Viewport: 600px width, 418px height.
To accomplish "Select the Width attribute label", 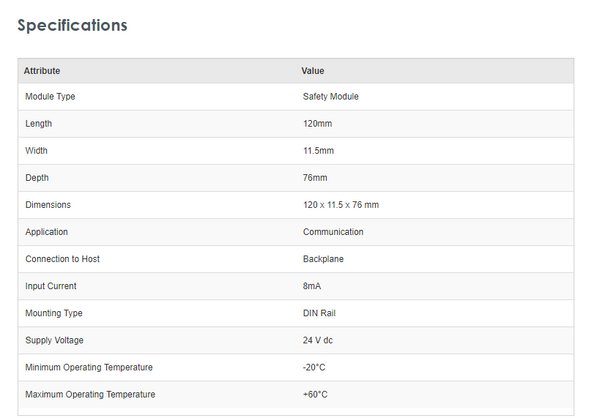I will click(x=36, y=151).
